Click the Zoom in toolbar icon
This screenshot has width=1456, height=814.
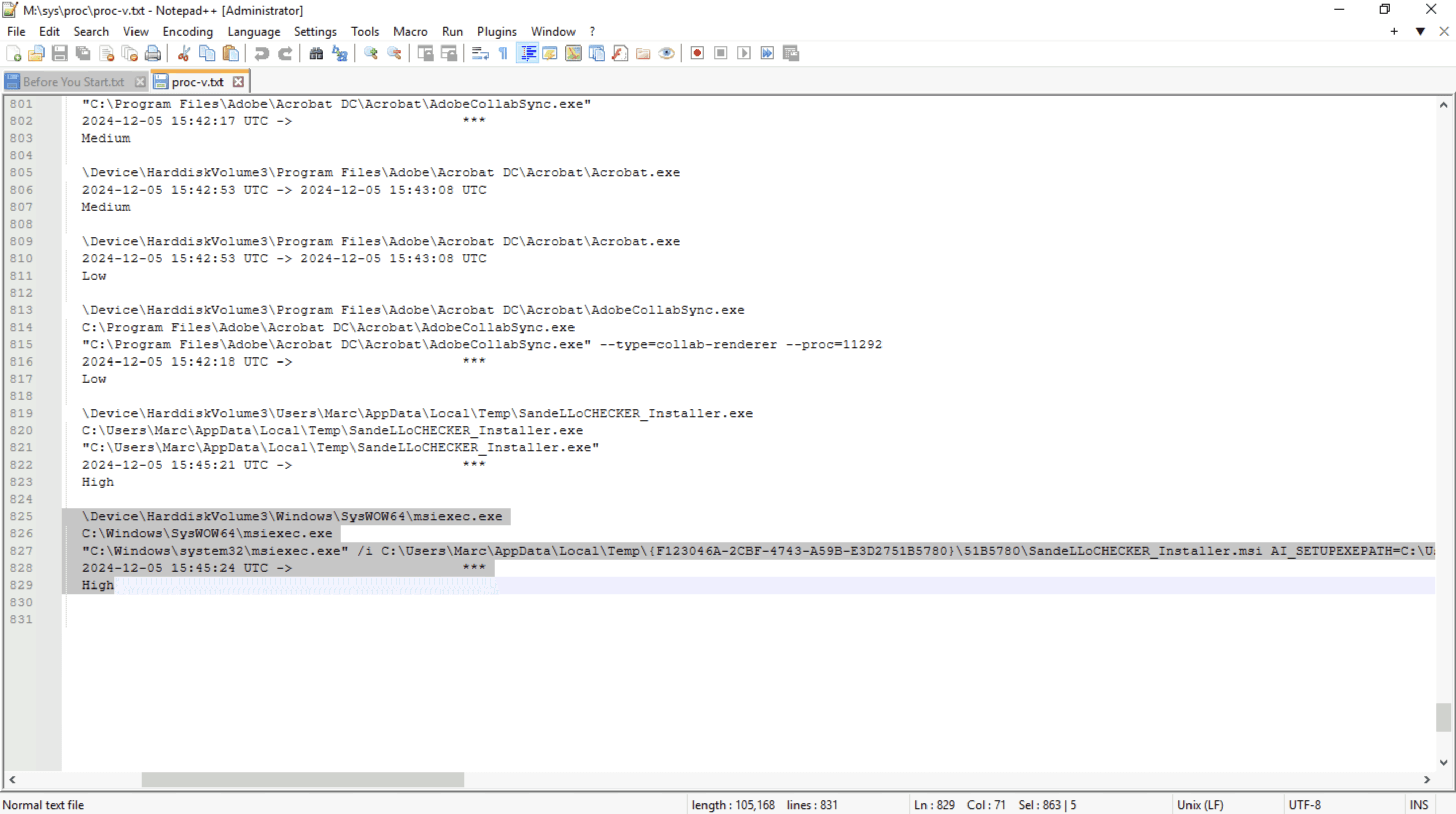pyautogui.click(x=371, y=53)
